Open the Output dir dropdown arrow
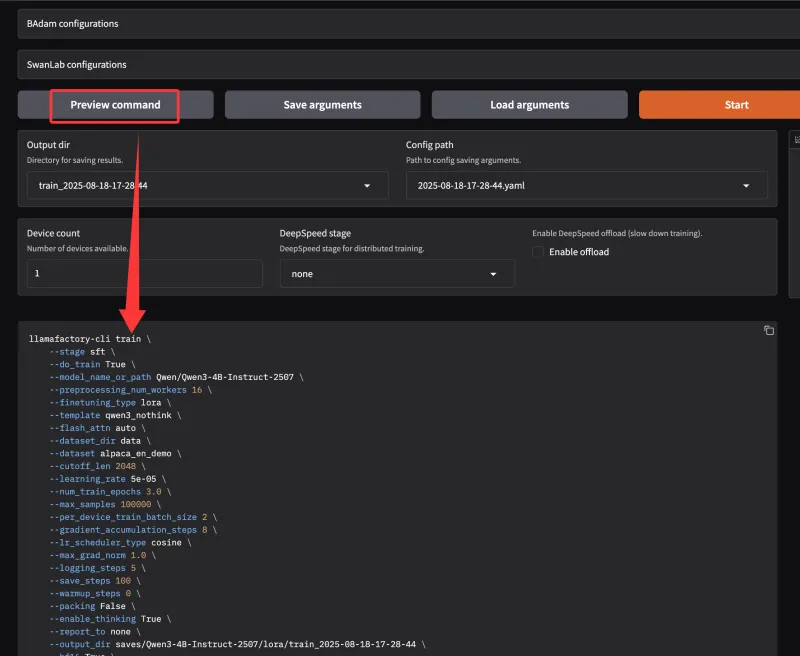Viewport: 800px width, 656px height. pos(368,186)
